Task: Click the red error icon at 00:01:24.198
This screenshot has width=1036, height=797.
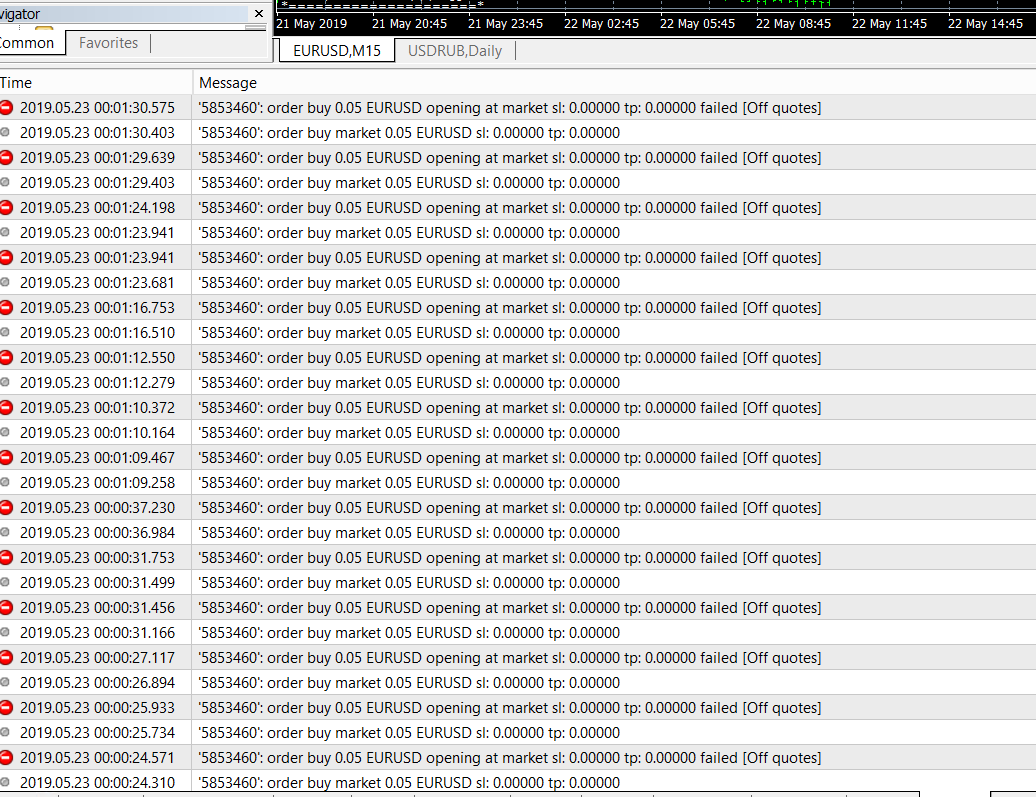Action: [x=6, y=208]
